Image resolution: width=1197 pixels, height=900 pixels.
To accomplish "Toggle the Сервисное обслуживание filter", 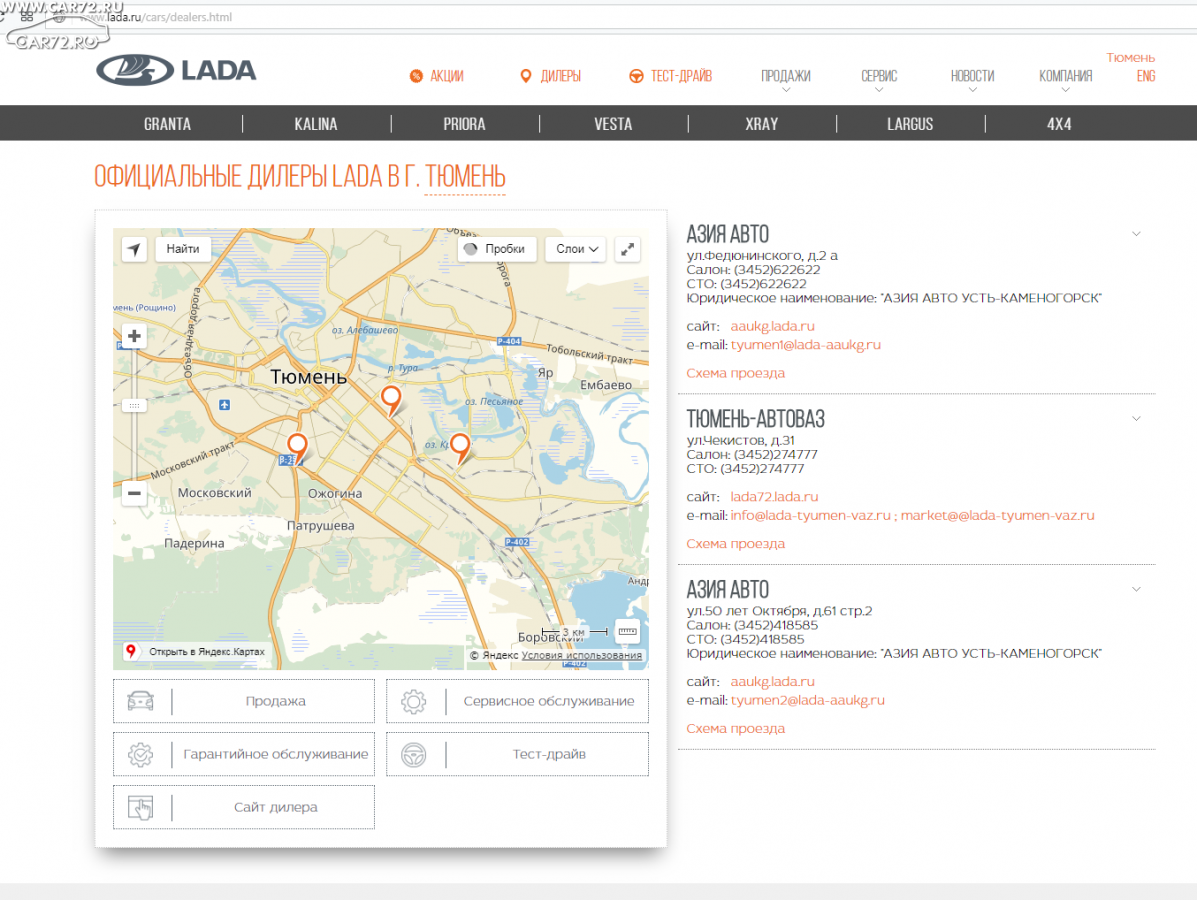I will [518, 701].
